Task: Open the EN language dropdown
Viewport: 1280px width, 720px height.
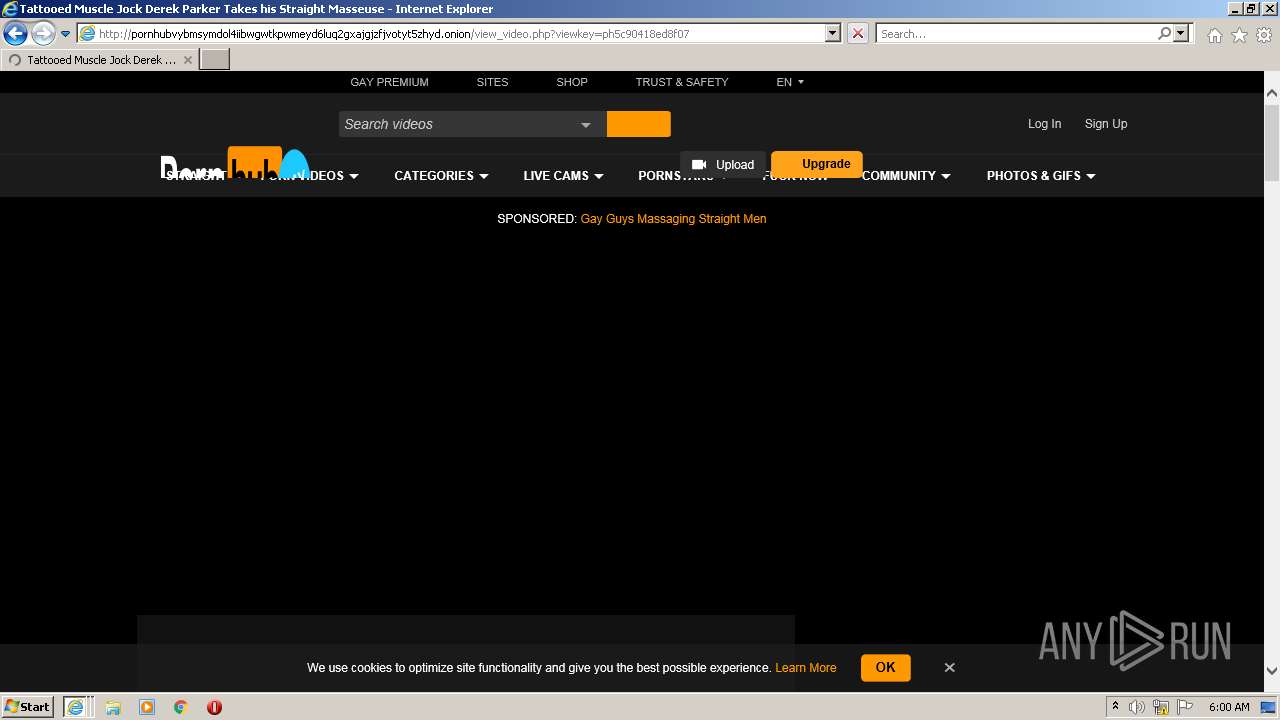Action: click(790, 82)
